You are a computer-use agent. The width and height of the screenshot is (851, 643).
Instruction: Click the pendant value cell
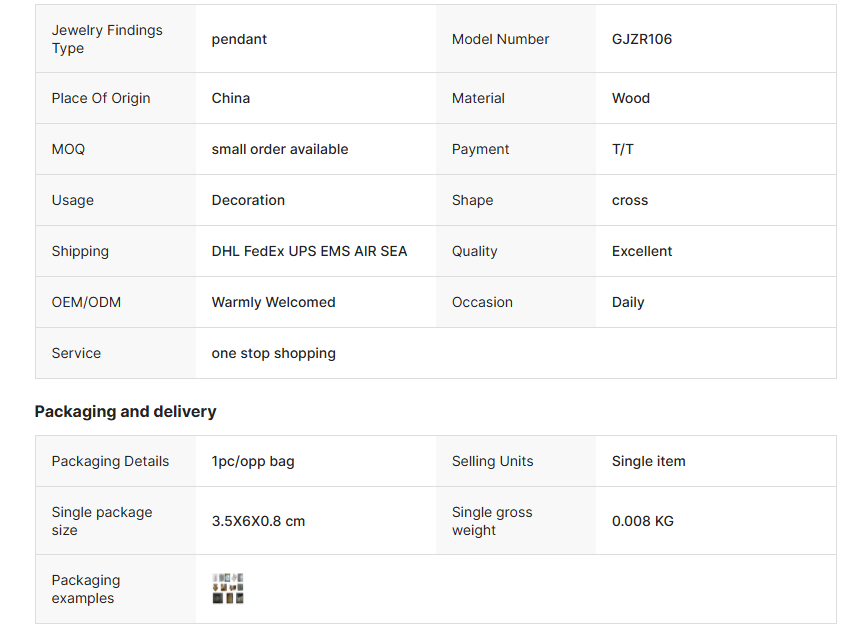[x=239, y=39]
